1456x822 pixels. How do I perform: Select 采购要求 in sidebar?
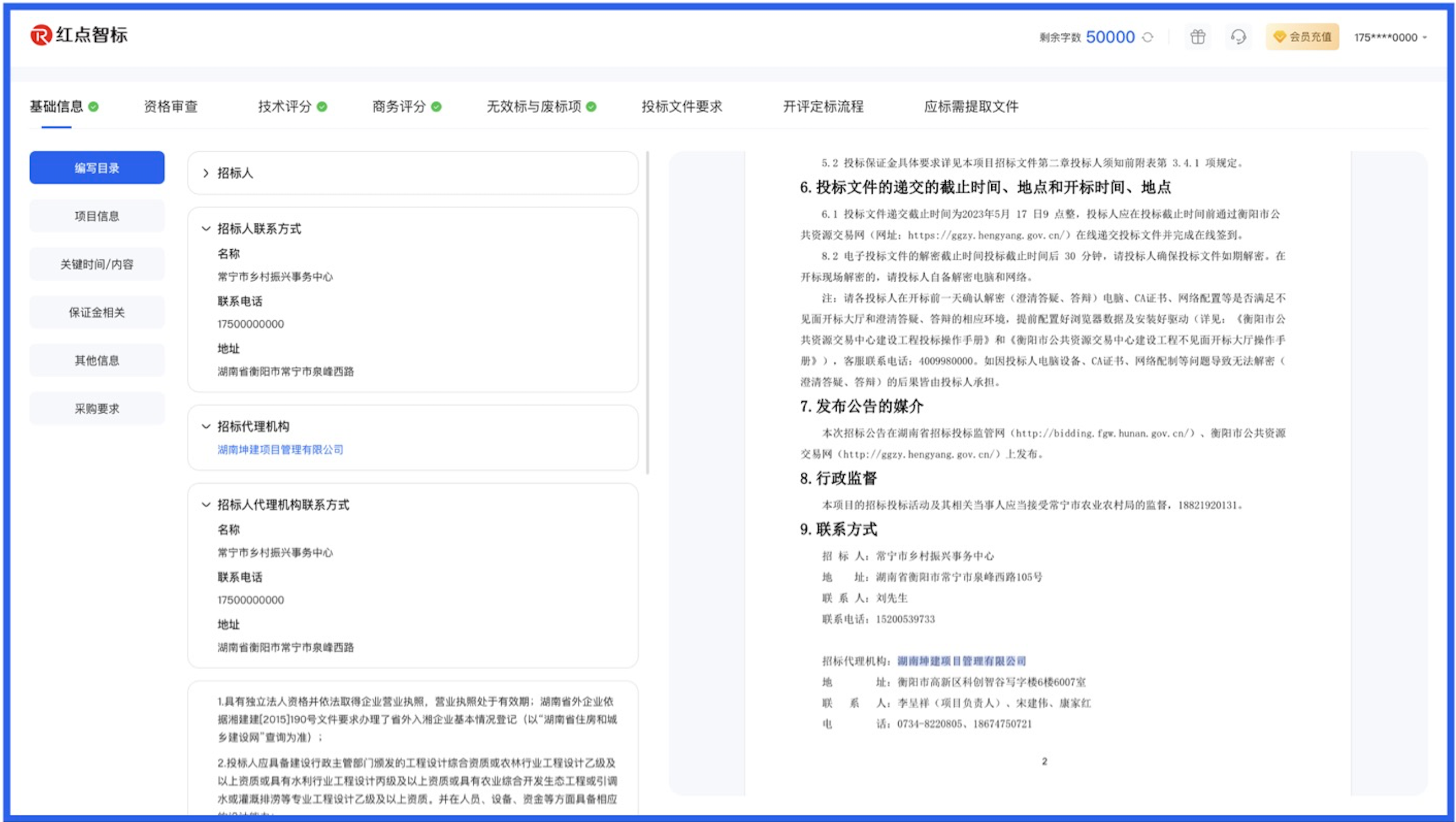pos(97,408)
